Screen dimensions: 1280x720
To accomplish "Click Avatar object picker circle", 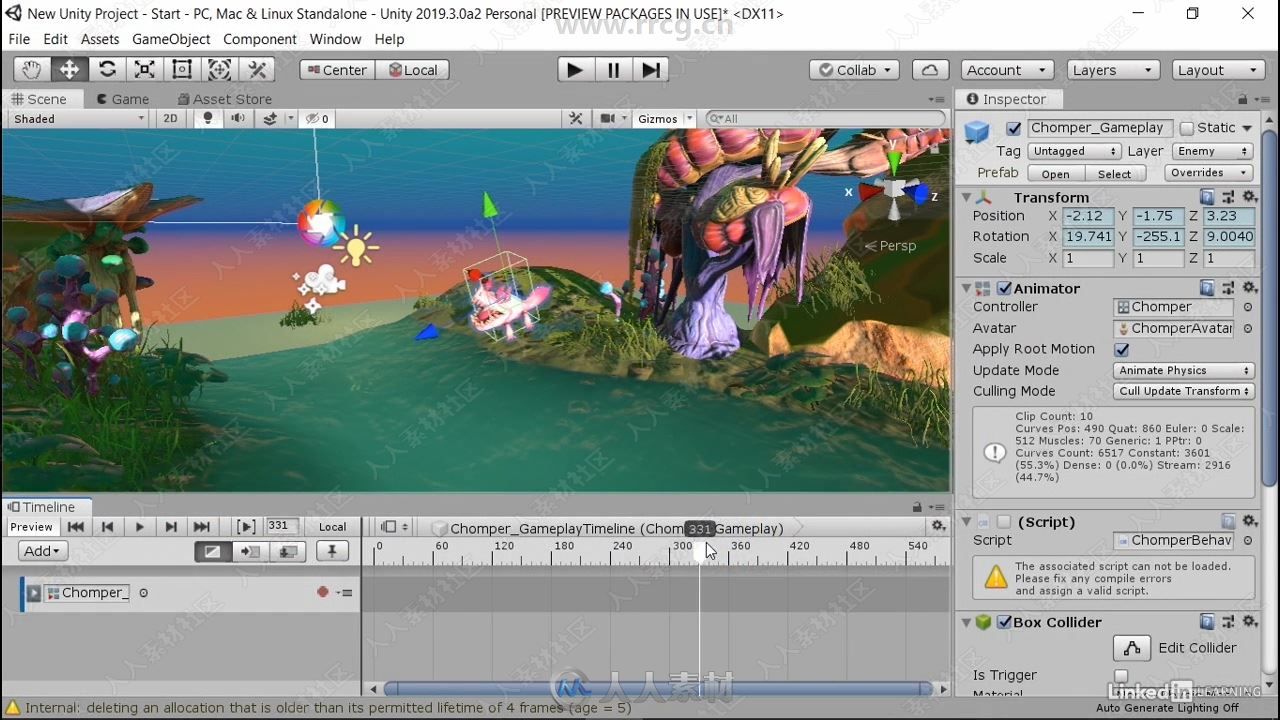I will pyautogui.click(x=1247, y=328).
